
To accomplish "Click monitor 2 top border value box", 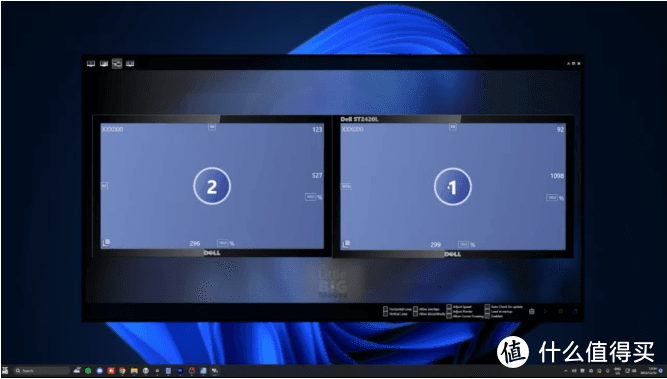I will pyautogui.click(x=212, y=127).
